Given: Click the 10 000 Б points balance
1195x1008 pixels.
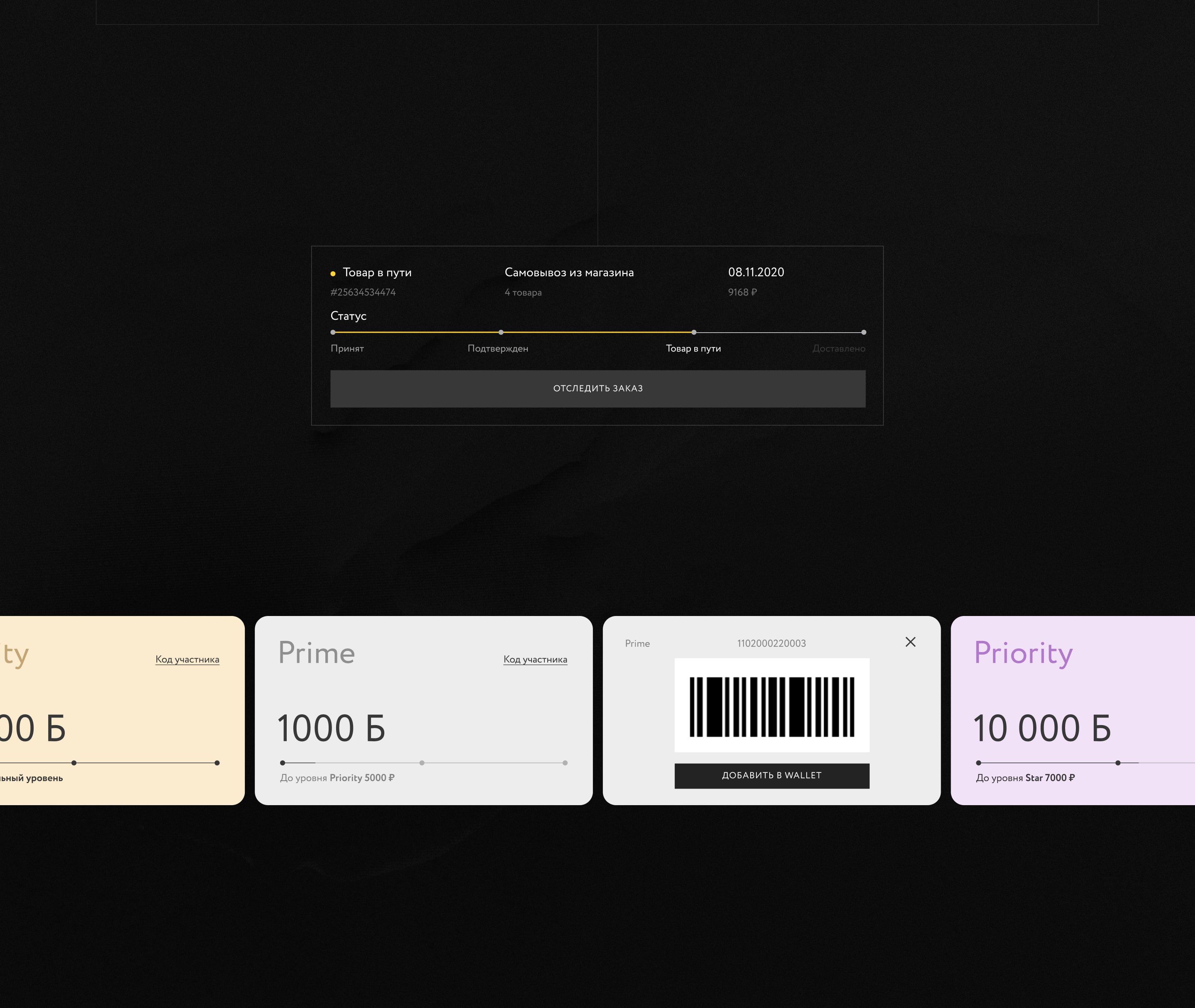Looking at the screenshot, I should click(x=1042, y=728).
